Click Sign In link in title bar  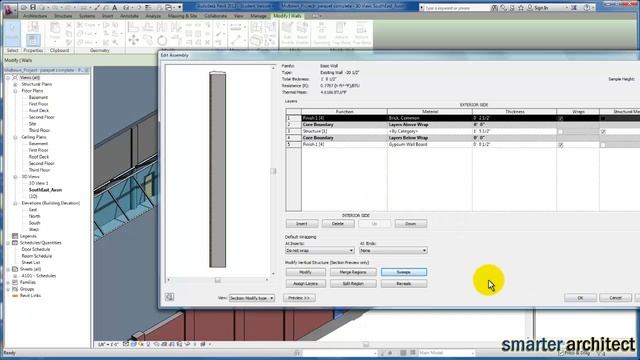(x=540, y=8)
